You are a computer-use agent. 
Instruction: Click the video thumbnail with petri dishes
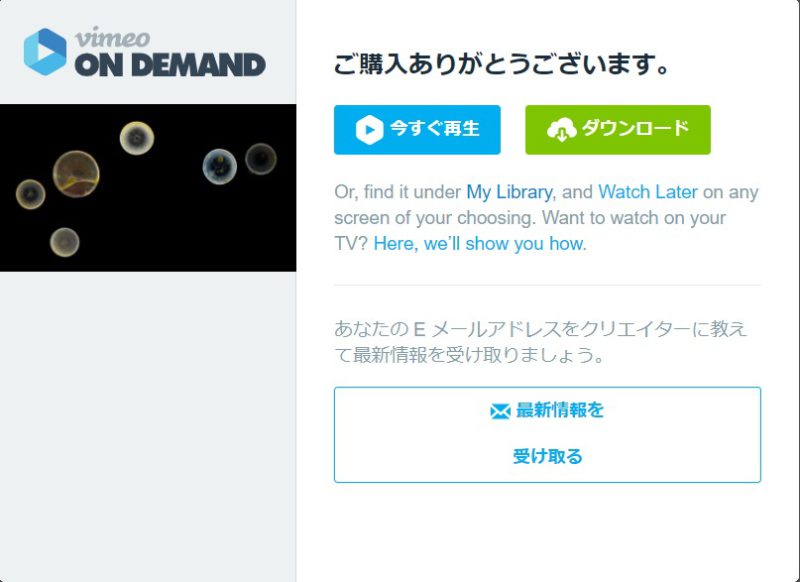tap(148, 188)
